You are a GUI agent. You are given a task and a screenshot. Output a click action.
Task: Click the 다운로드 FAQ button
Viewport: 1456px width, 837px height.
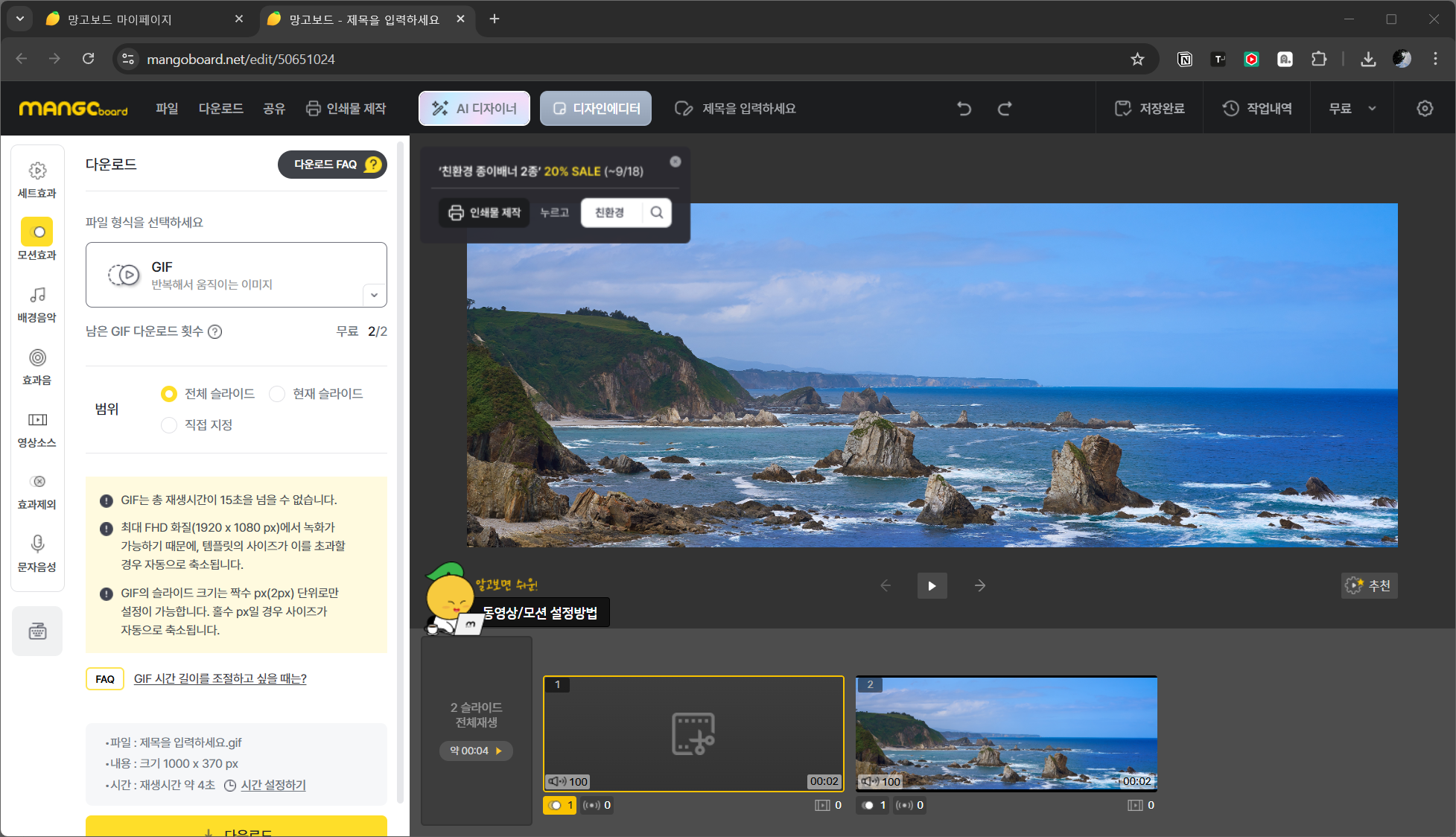pyautogui.click(x=332, y=165)
